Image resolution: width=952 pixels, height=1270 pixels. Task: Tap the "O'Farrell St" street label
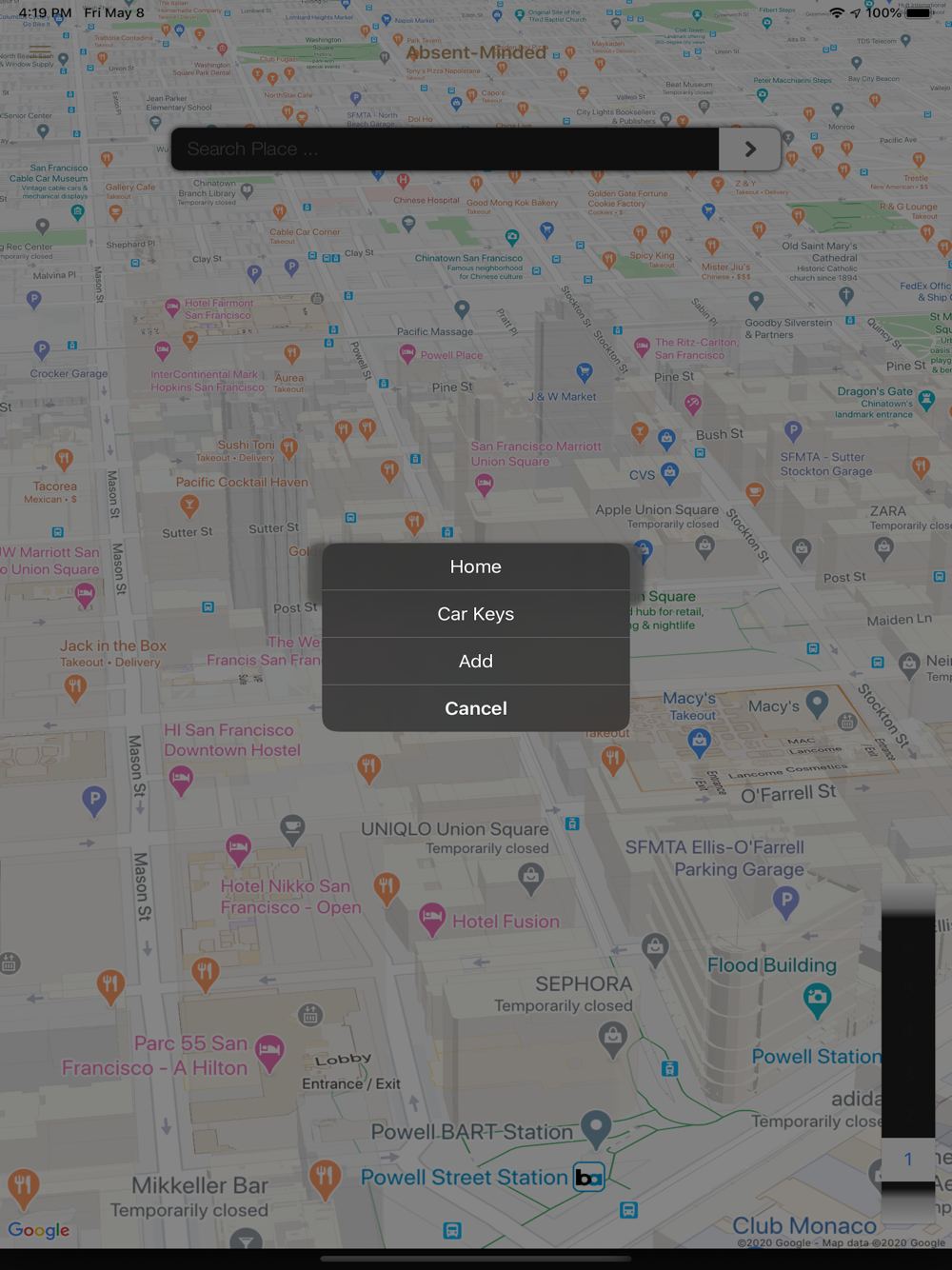(788, 792)
